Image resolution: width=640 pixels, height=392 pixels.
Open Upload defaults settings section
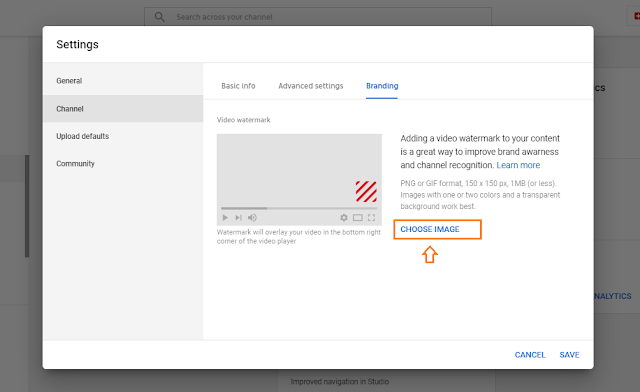123,136
